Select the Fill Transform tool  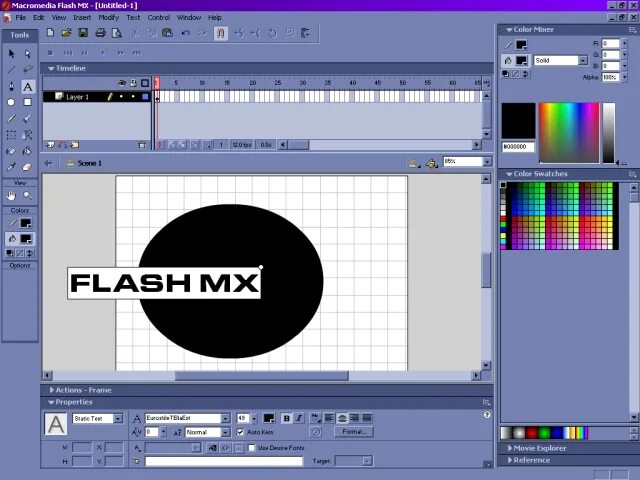[27, 135]
